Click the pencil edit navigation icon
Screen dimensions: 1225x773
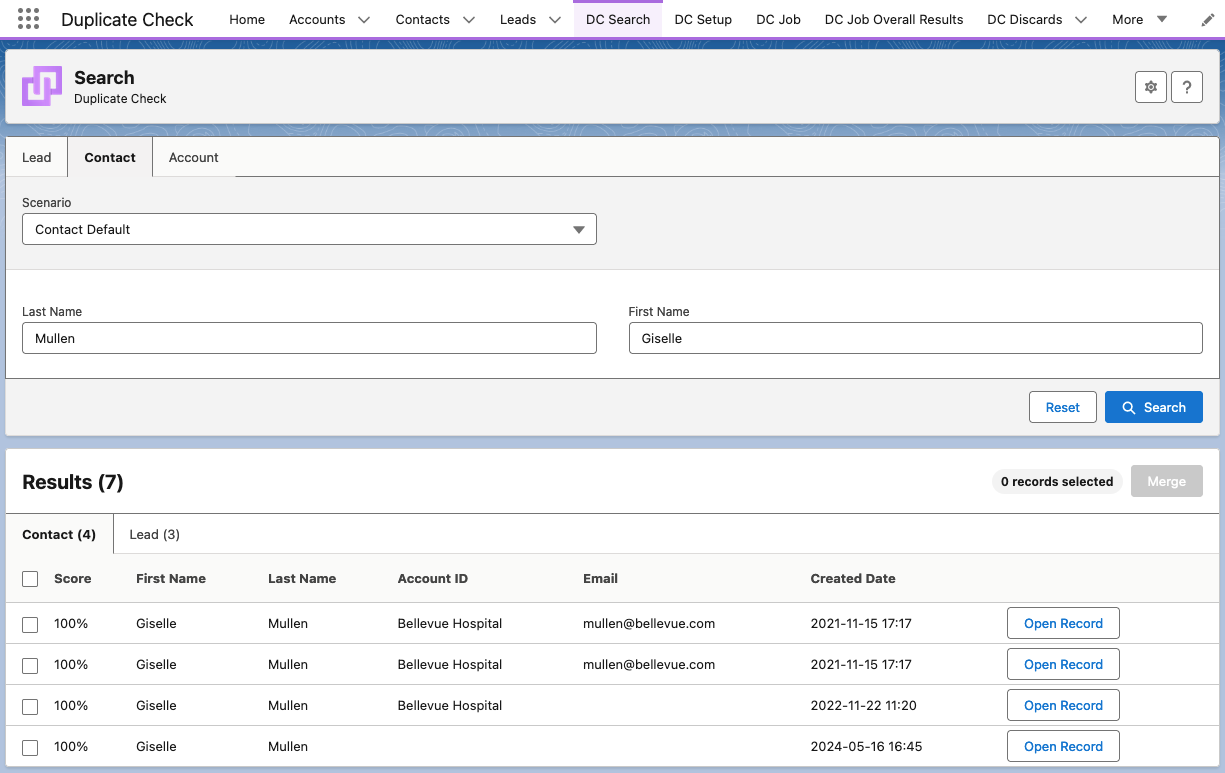[x=1208, y=19]
